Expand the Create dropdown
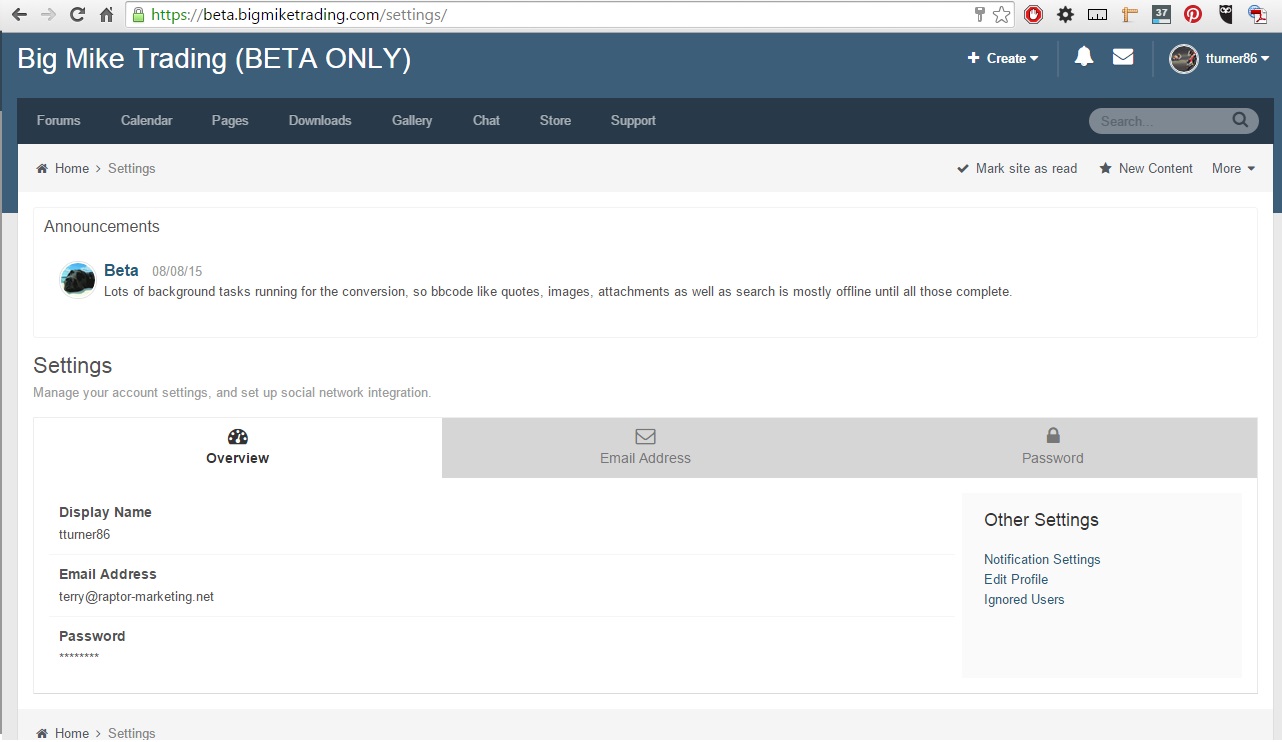The height and width of the screenshot is (742, 1282). tap(1003, 58)
